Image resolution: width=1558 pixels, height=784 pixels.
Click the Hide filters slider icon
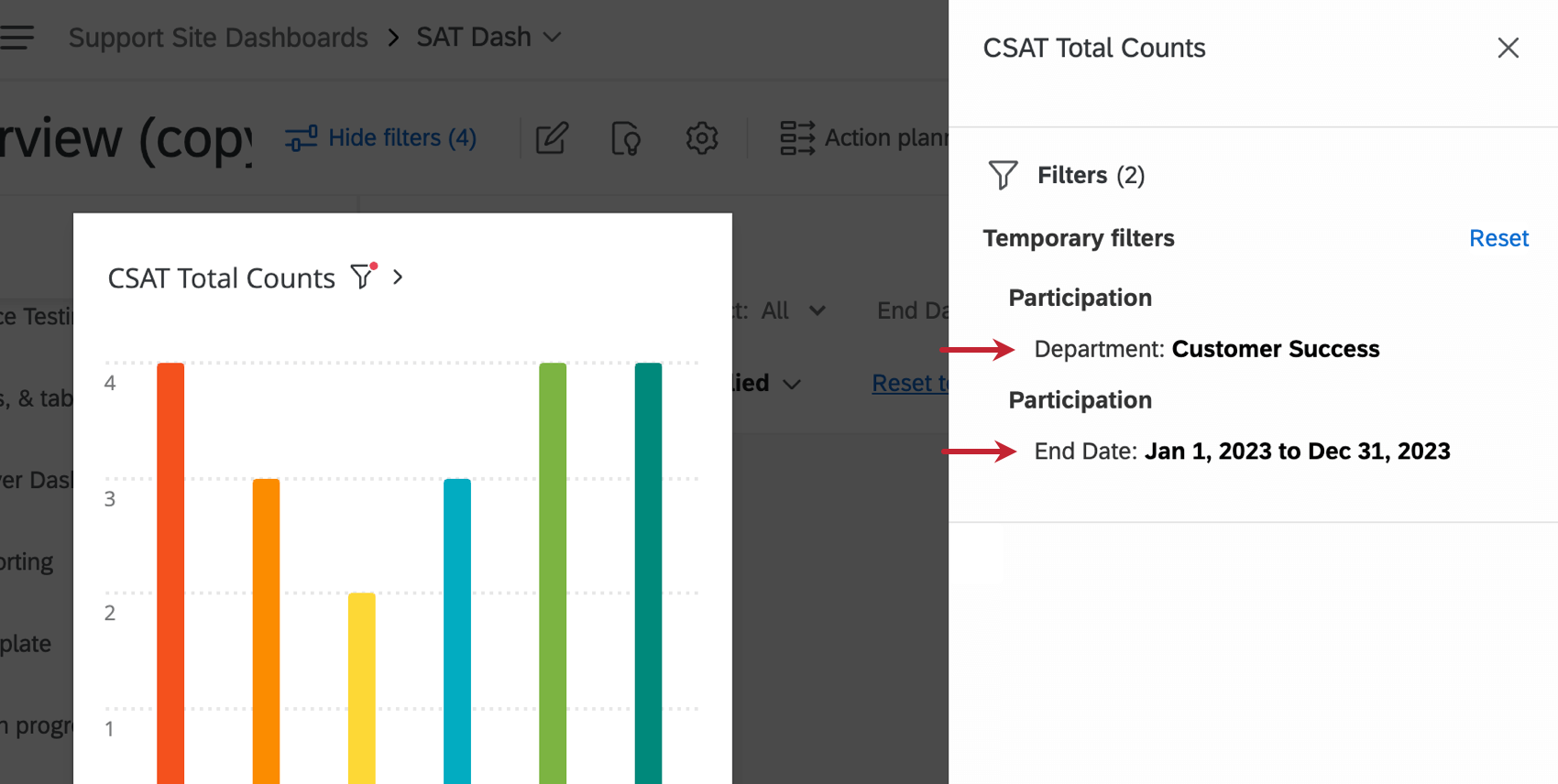click(x=302, y=137)
